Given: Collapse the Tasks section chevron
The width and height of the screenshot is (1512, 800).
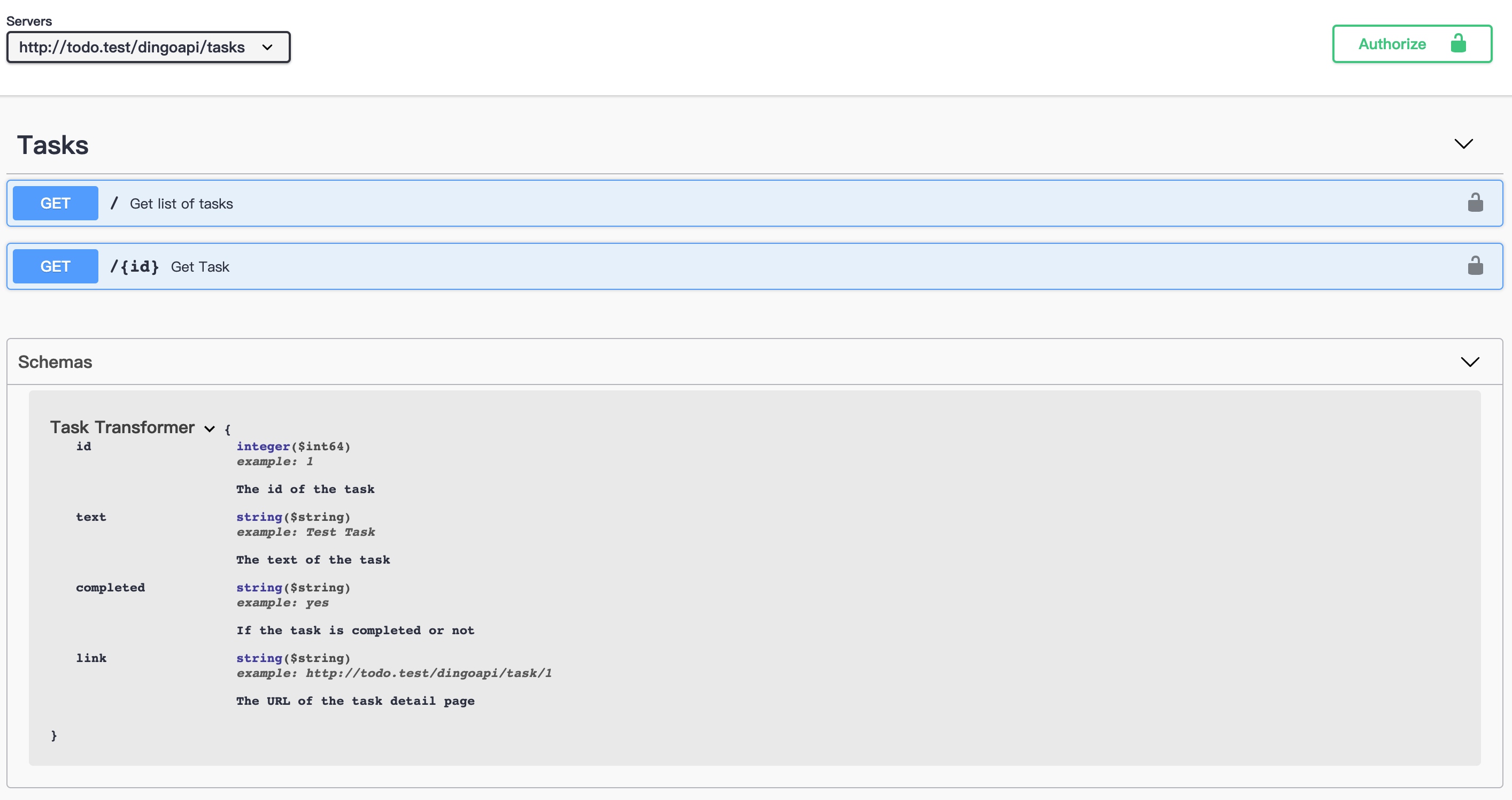Looking at the screenshot, I should point(1463,144).
